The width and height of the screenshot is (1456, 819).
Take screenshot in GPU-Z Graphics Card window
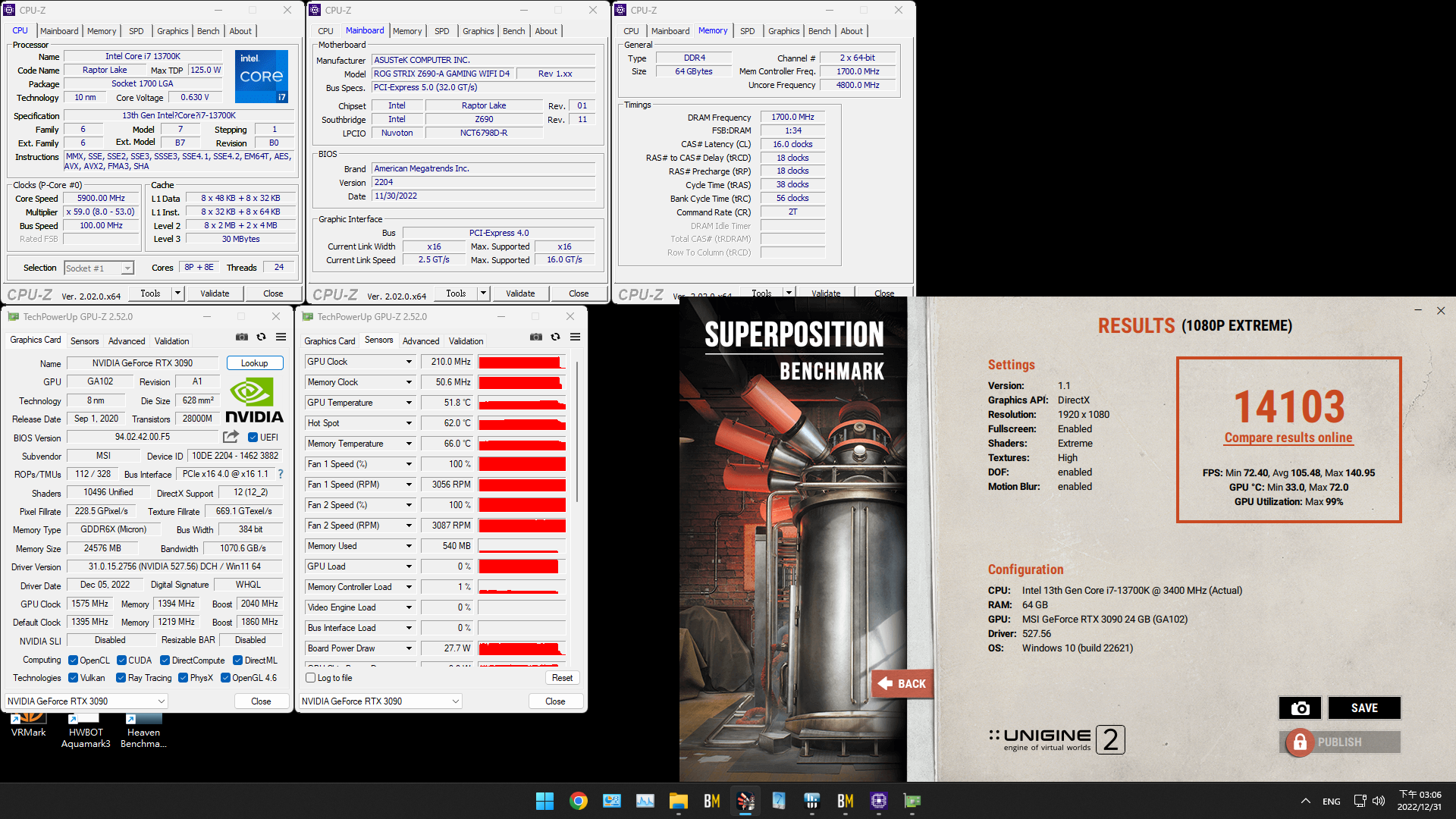click(x=241, y=337)
